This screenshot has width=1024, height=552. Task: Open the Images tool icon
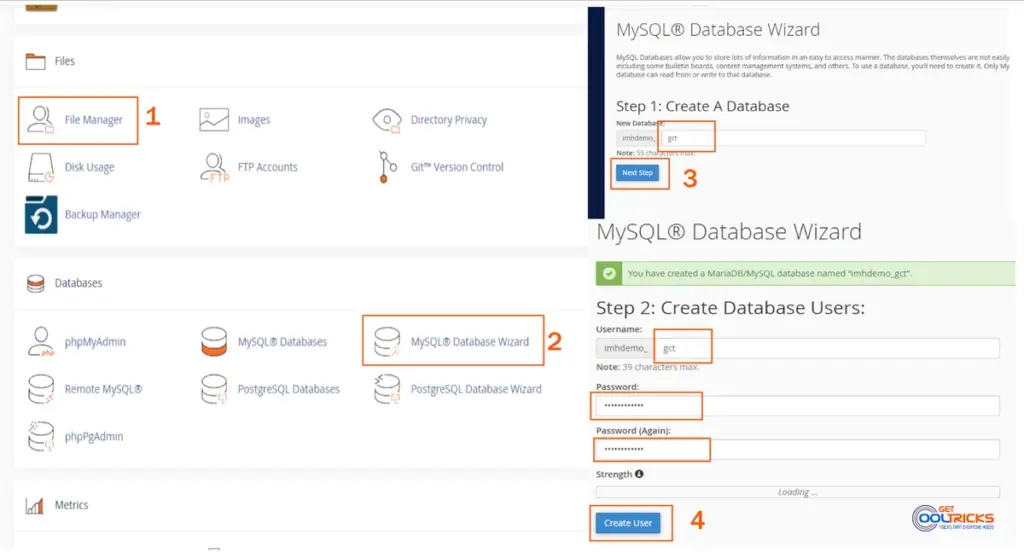(215, 120)
